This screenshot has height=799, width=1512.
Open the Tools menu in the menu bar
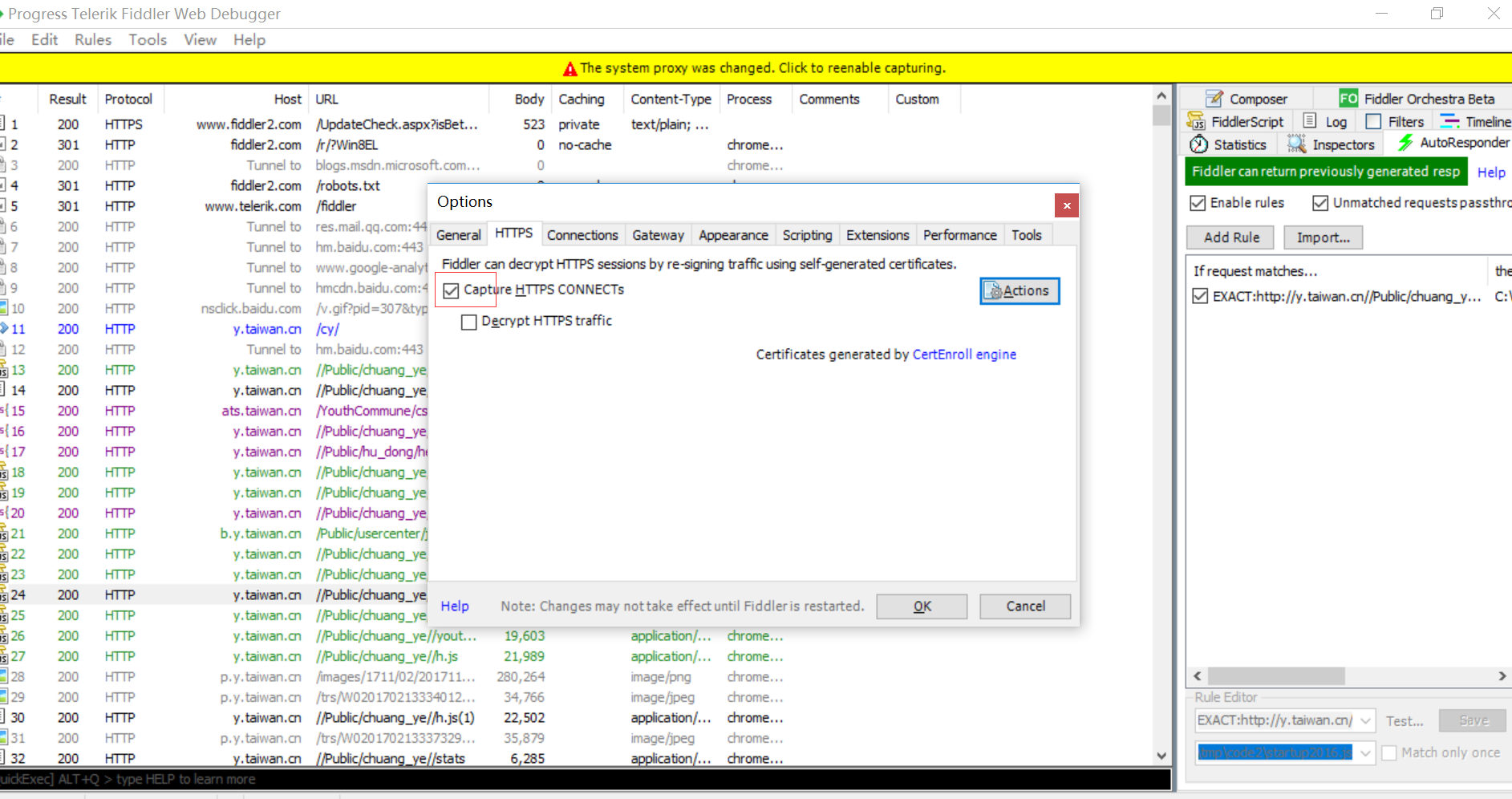148,39
